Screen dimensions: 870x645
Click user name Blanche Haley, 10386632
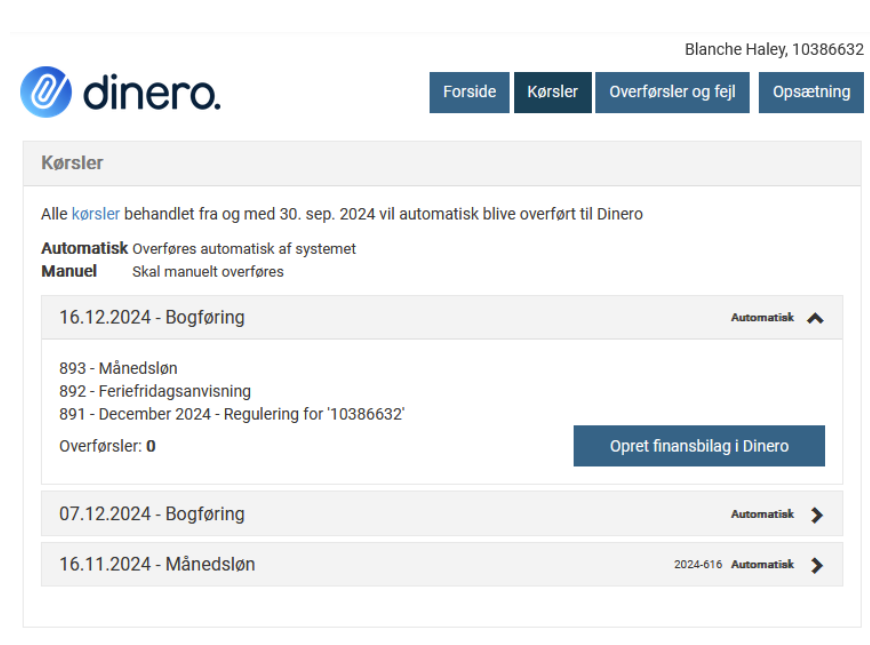(x=773, y=49)
